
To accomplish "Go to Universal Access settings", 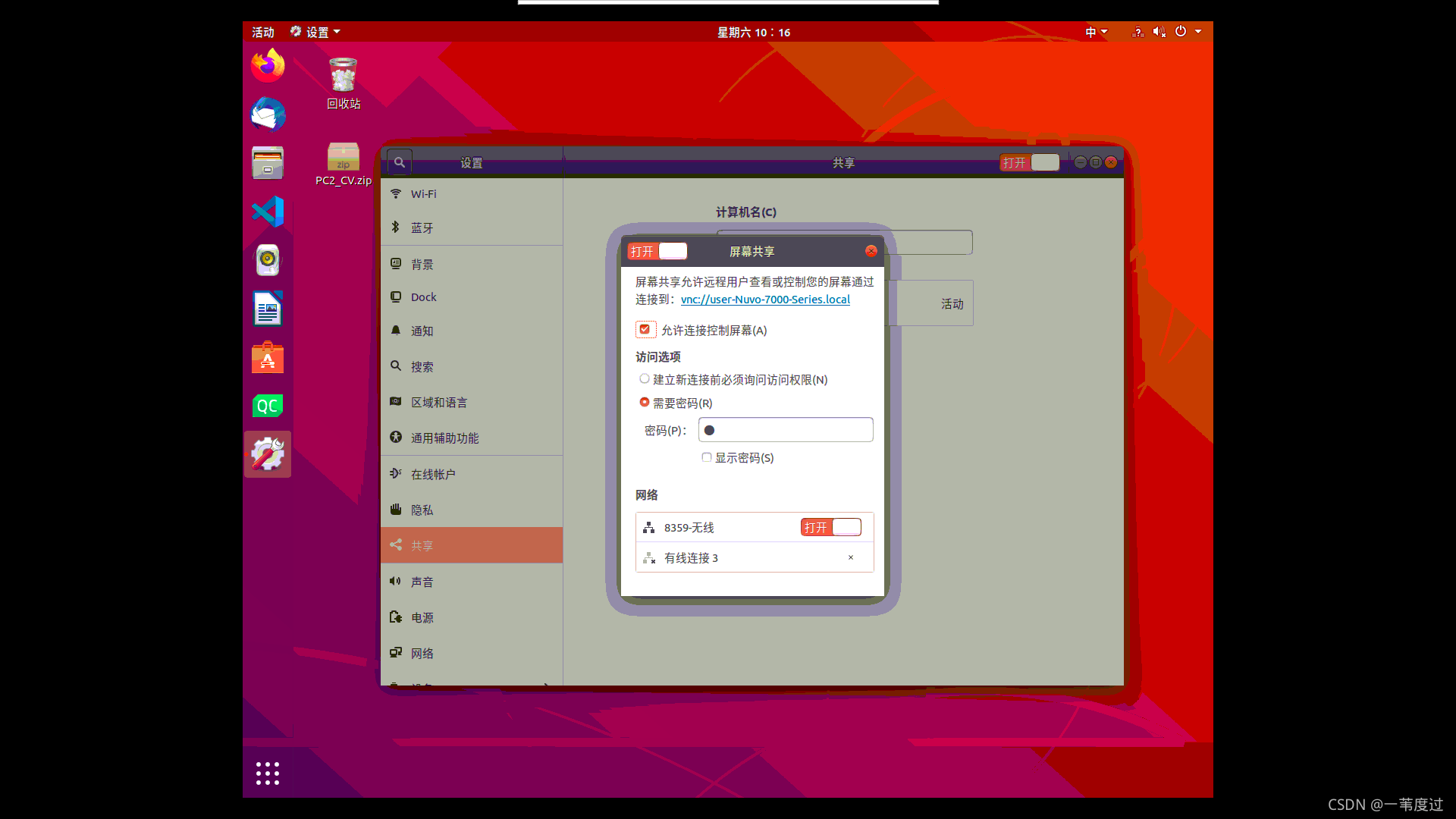I will [472, 438].
